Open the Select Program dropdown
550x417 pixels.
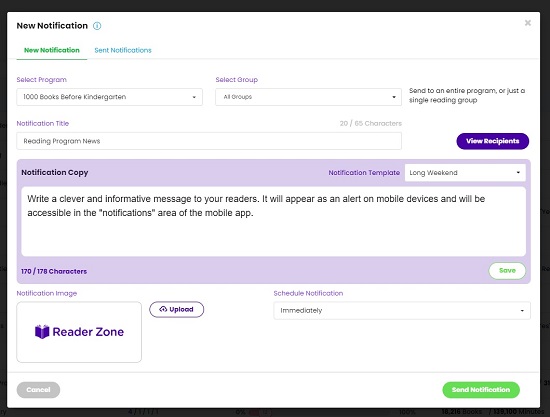[109, 97]
